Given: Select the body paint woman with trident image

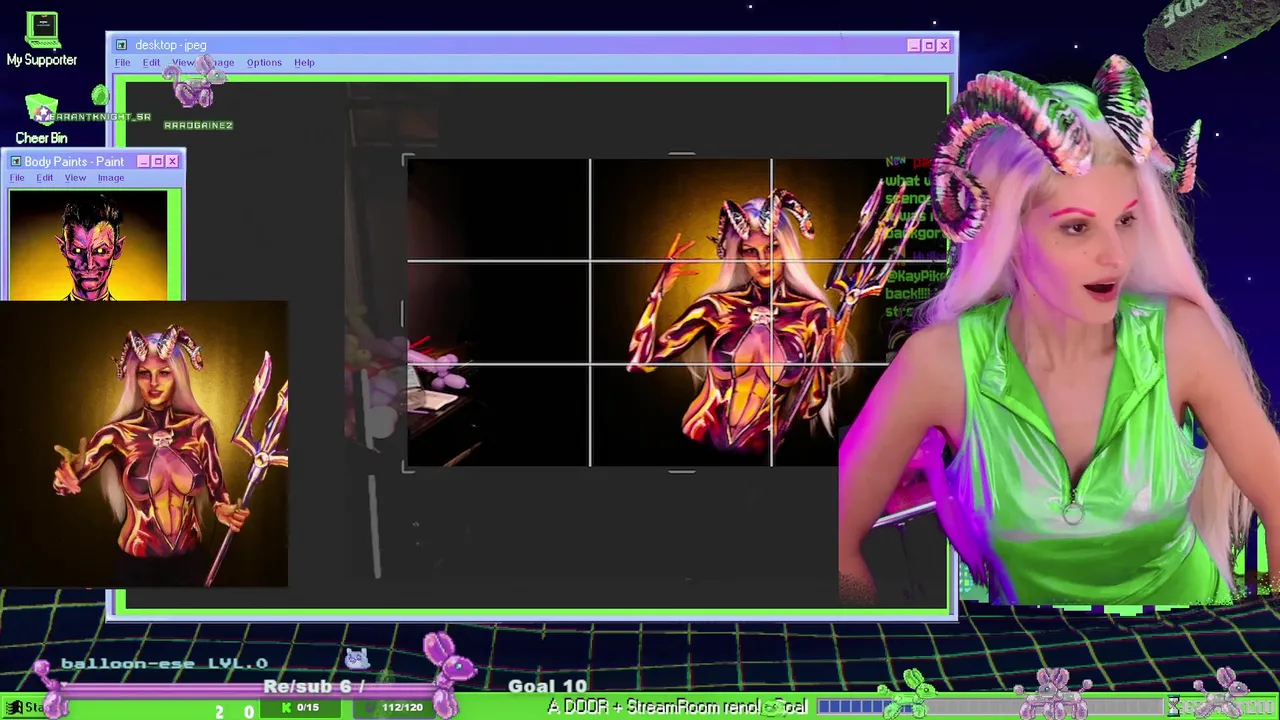Looking at the screenshot, I should point(144,444).
